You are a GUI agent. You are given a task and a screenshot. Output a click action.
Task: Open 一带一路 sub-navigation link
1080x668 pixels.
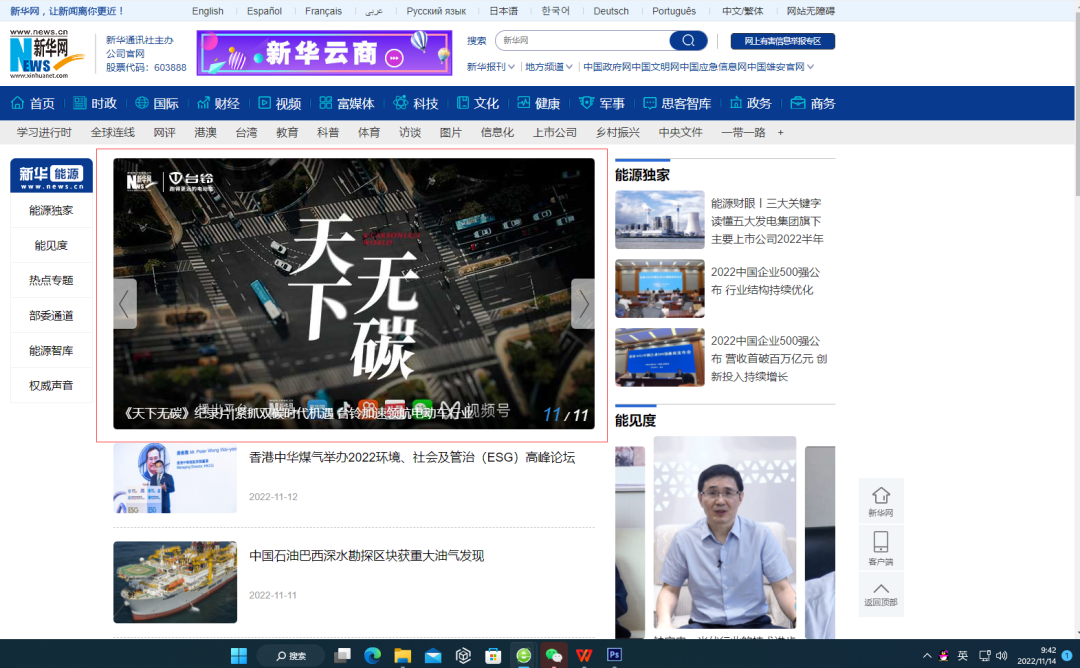click(743, 132)
